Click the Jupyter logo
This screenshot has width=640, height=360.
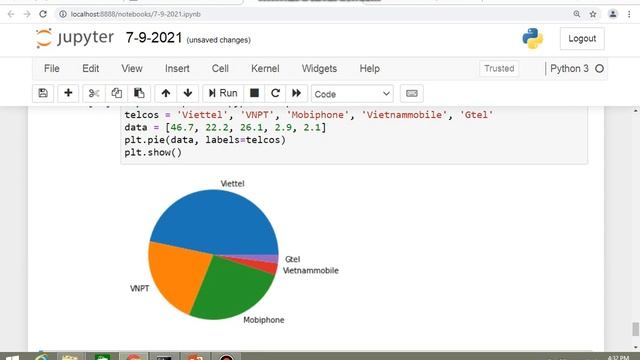tap(75, 38)
